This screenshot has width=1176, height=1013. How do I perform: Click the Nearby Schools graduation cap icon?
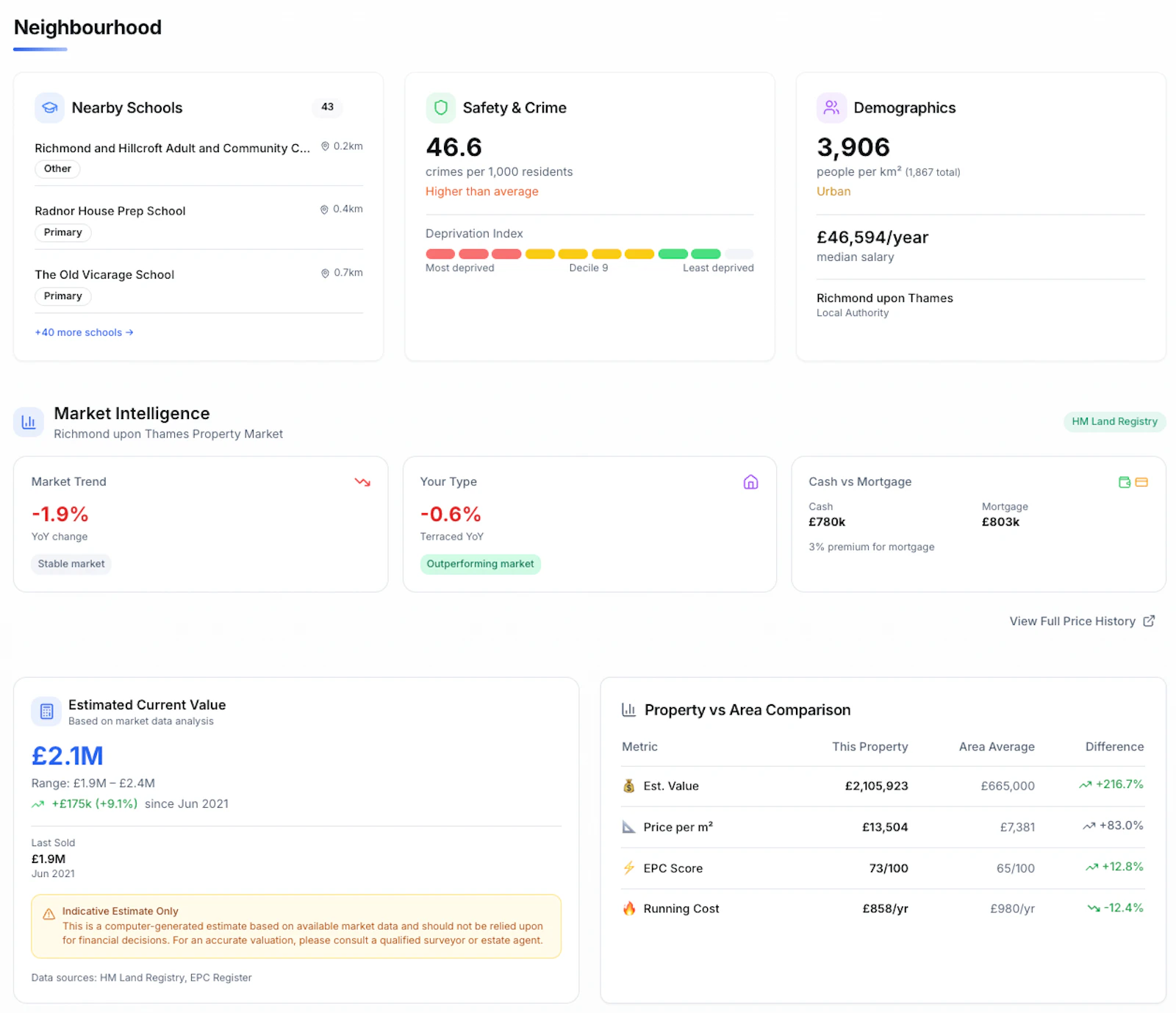point(49,108)
